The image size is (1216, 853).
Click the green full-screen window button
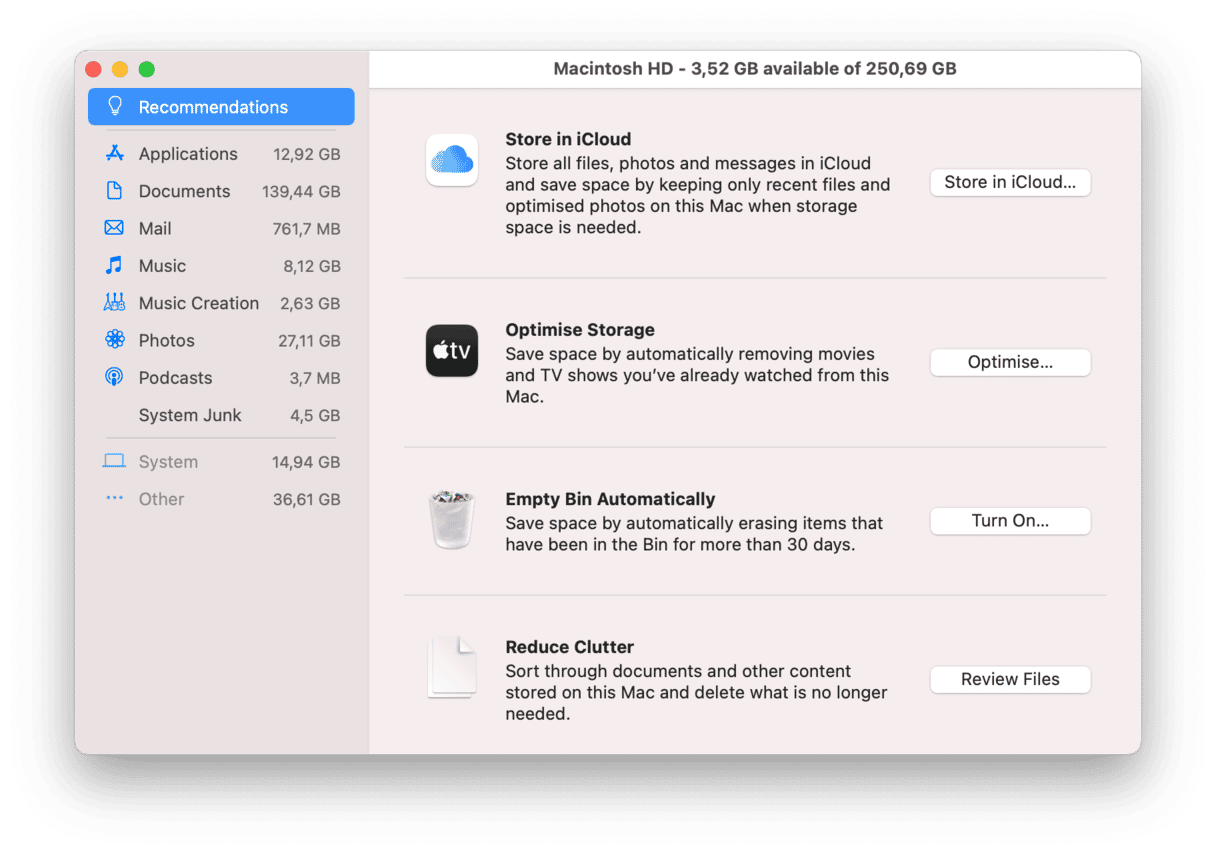[x=146, y=69]
